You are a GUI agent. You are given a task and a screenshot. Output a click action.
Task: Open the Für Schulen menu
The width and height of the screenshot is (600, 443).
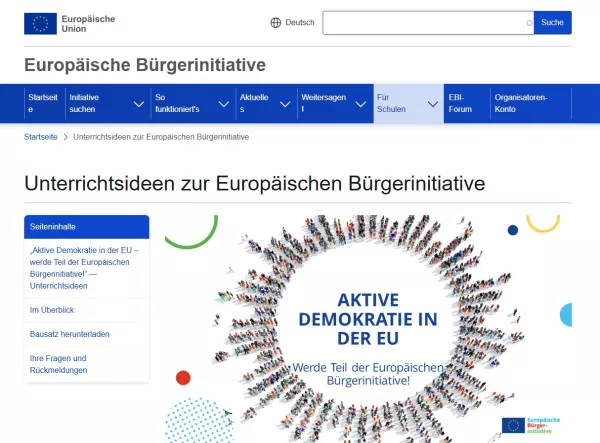(391, 103)
